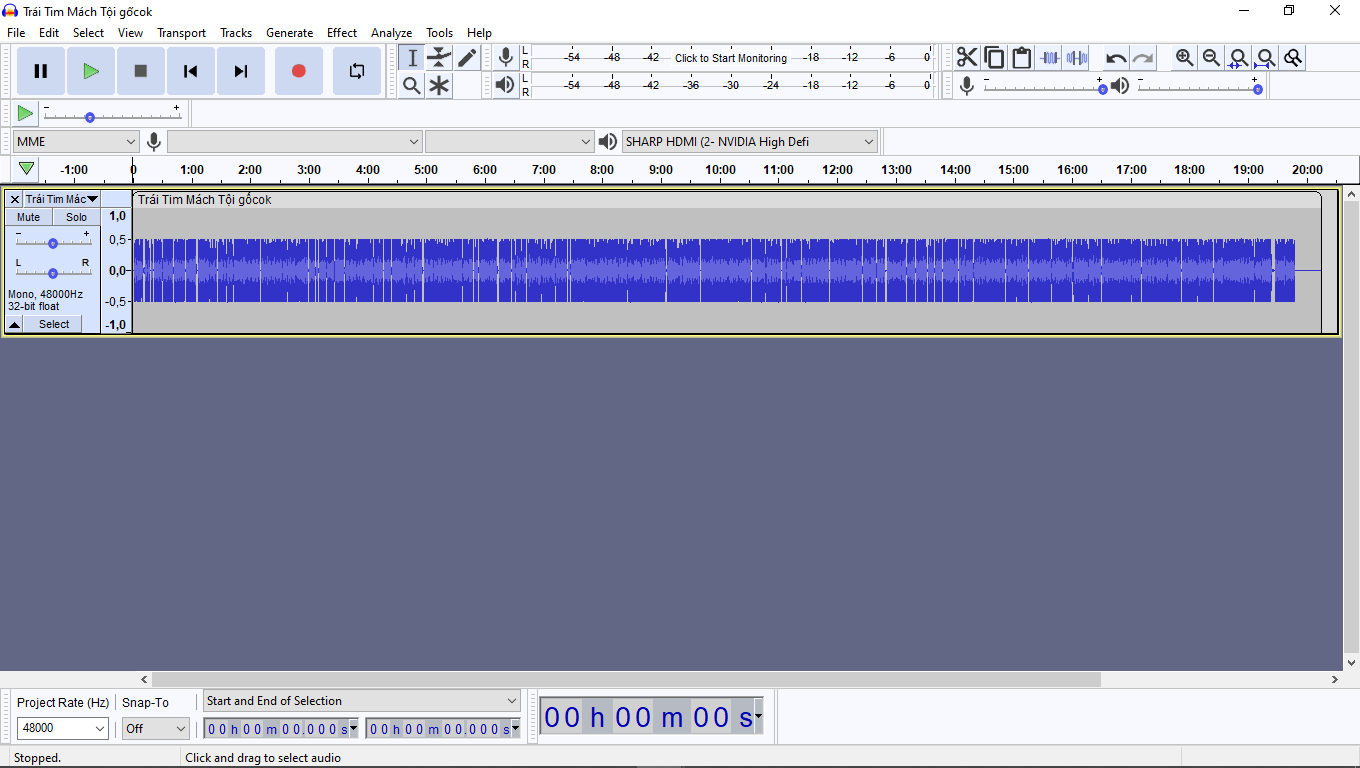Screen dimensions: 1360x768
Task: Choose the Selection (I-beam) tool
Action: (x=412, y=58)
